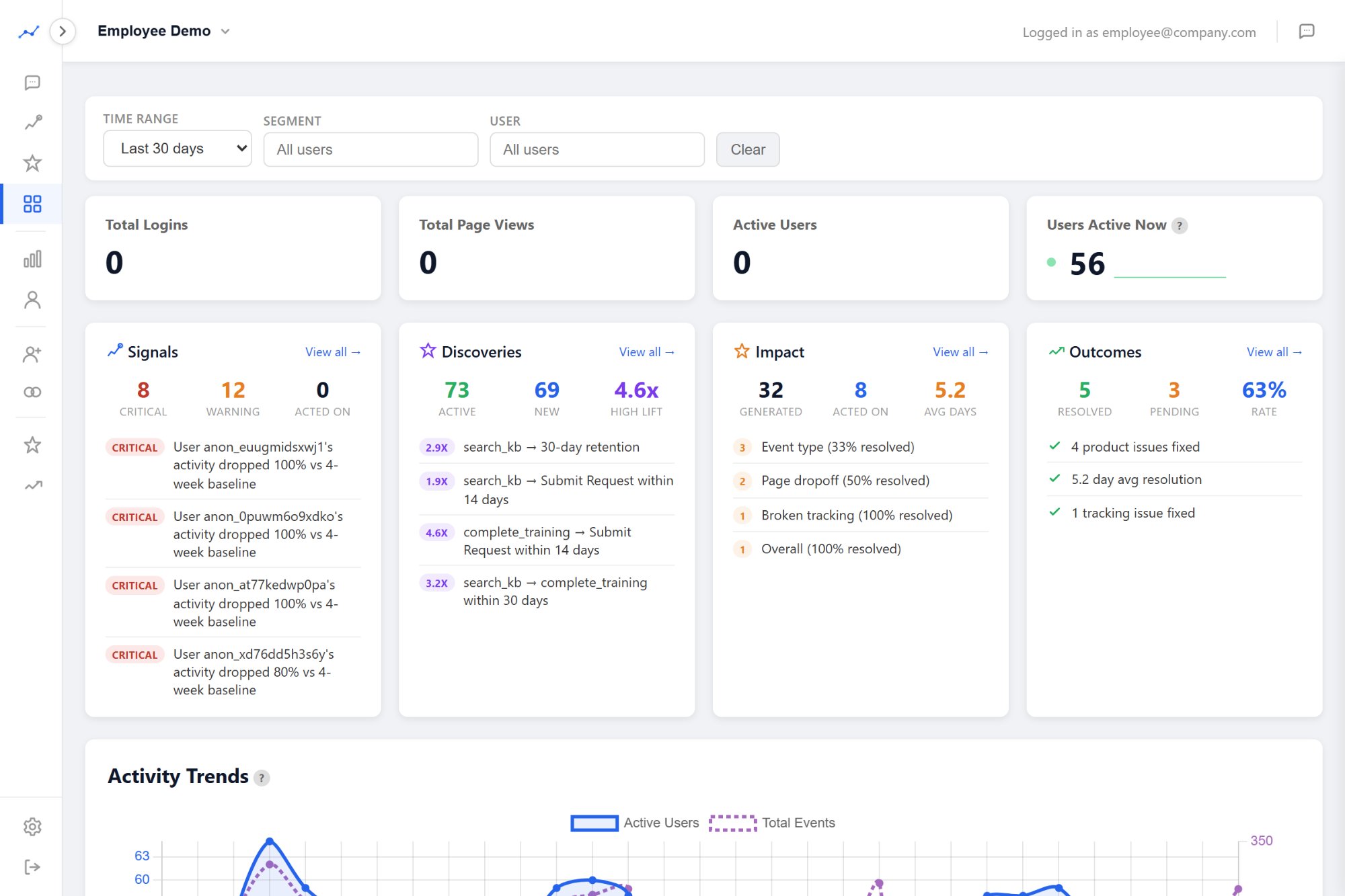Expand the Employee Demo workspace dropdown
This screenshot has height=896, width=1345.
coord(225,31)
